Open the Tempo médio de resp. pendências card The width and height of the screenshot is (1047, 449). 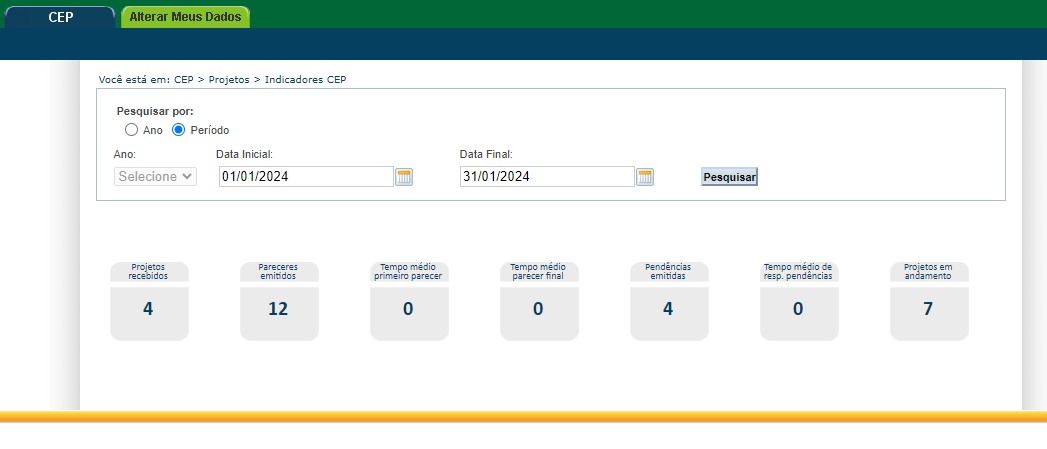pos(799,302)
